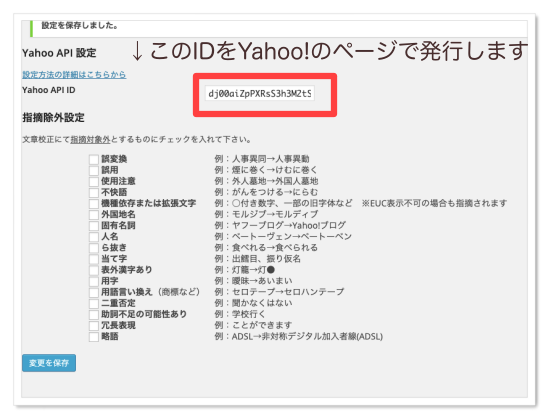Check the 誤用 exclusion checkbox
Image resolution: width=549 pixels, height=419 pixels.
93,170
